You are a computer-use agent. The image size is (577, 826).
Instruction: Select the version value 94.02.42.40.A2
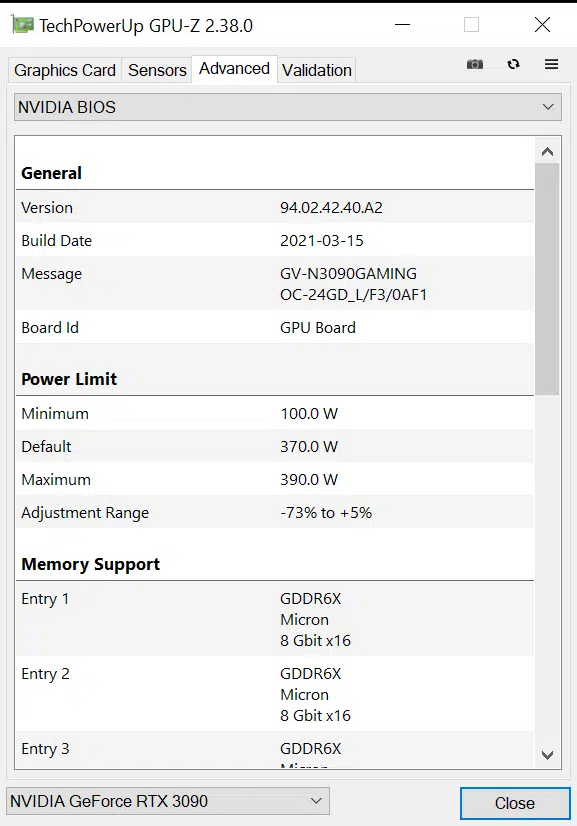coord(331,208)
